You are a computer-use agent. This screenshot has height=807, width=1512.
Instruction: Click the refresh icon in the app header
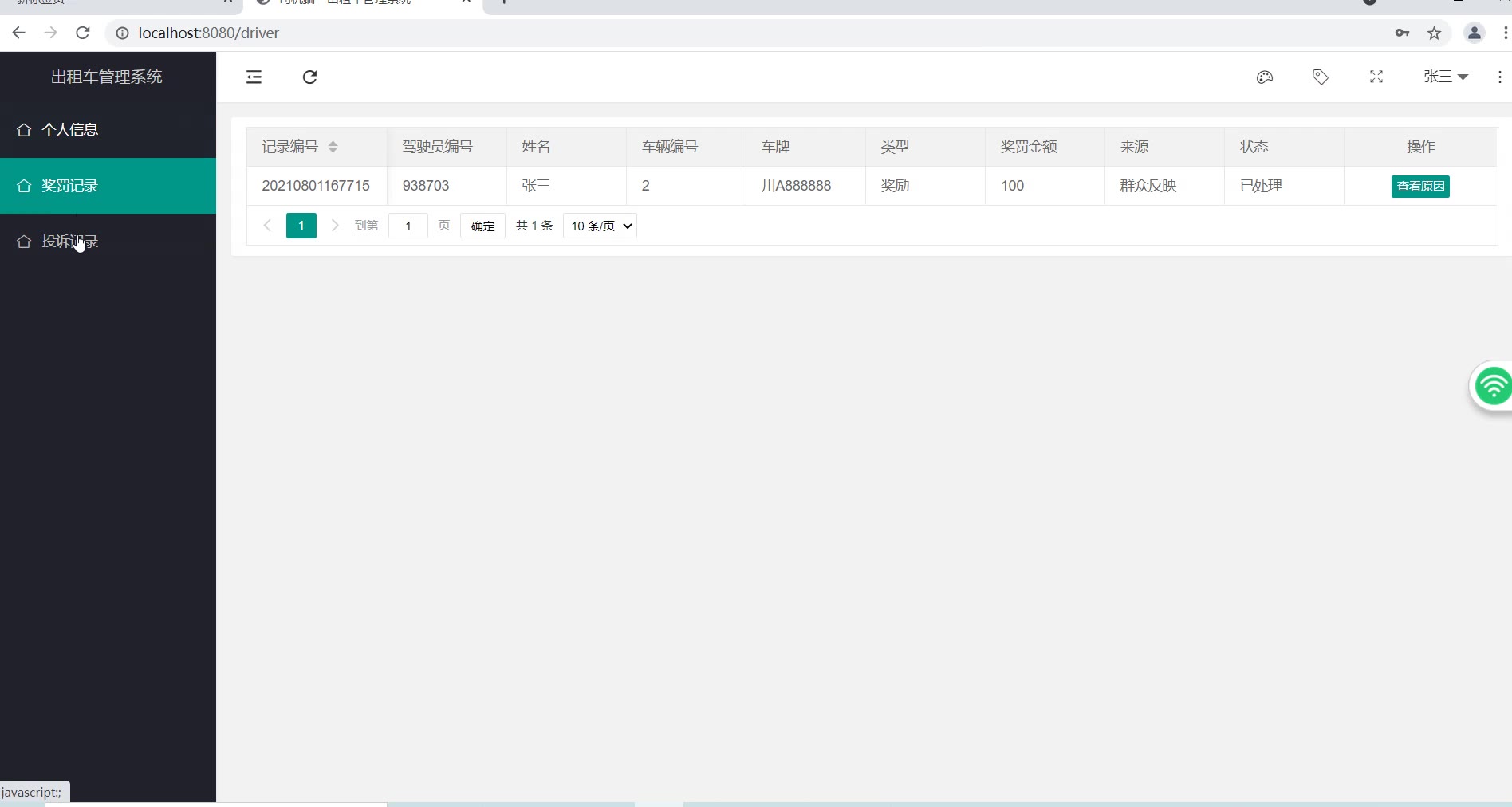point(309,77)
